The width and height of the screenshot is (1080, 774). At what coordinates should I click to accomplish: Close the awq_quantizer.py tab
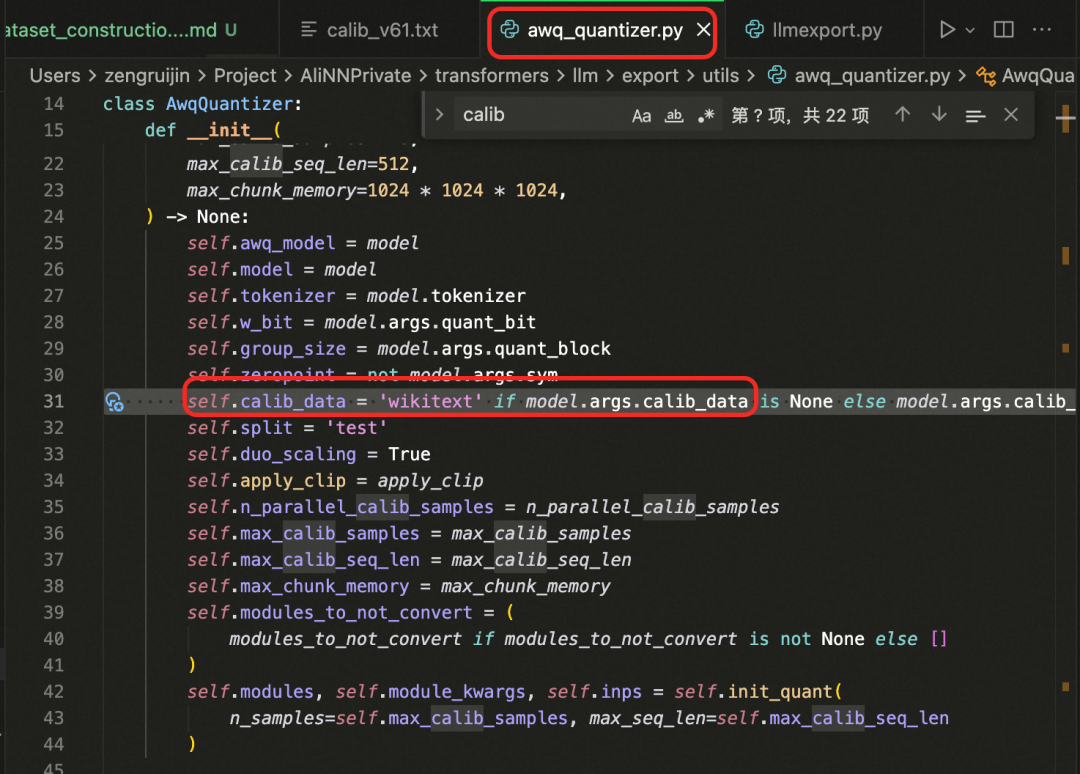click(703, 30)
